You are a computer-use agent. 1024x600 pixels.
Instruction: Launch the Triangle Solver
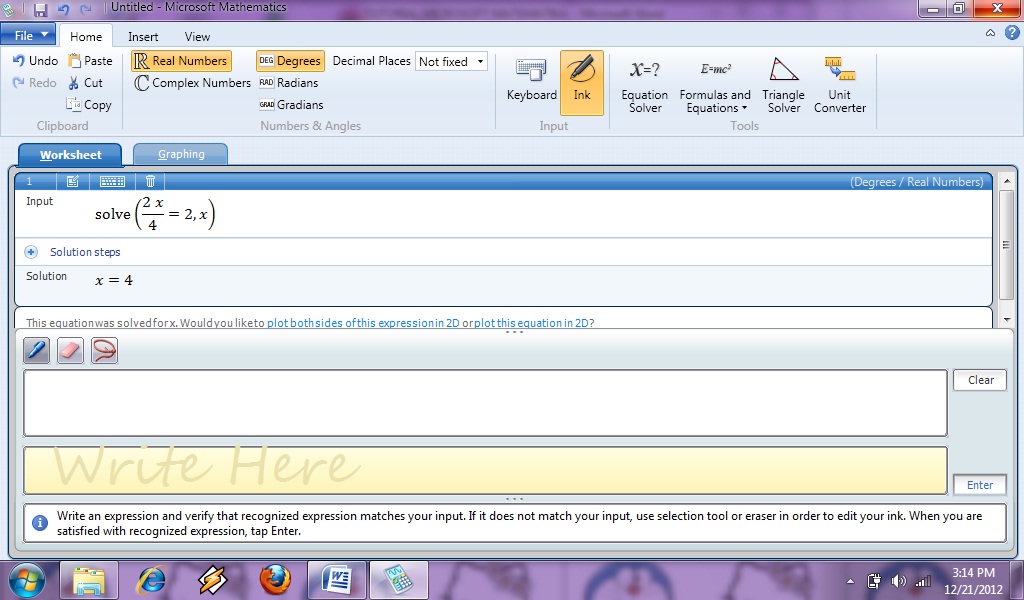click(784, 86)
